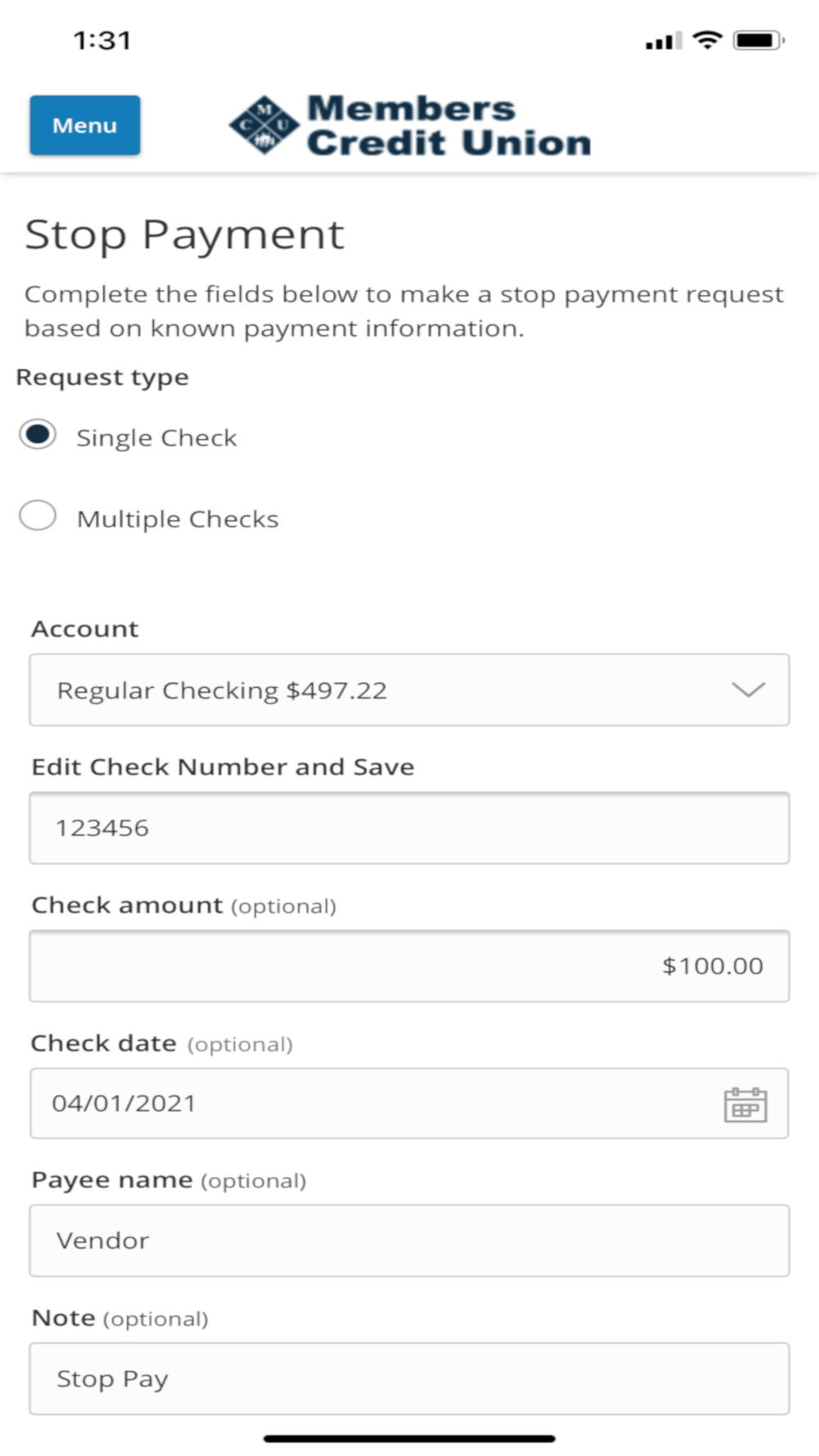This screenshot has height=1456, width=819.
Task: Tap the battery status icon
Action: (758, 39)
